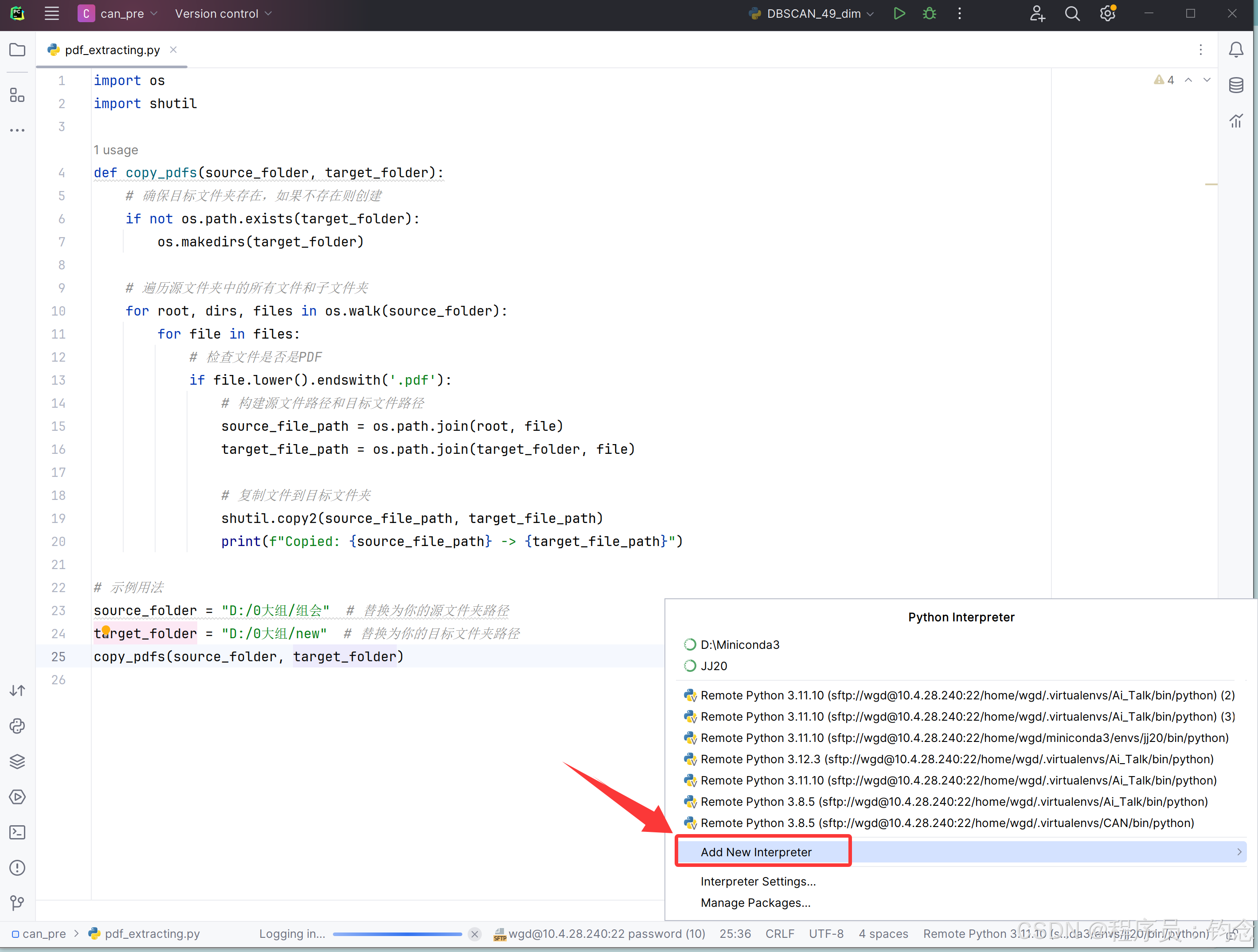Expand the Add New Interpreter submenu chevron

tap(1239, 851)
